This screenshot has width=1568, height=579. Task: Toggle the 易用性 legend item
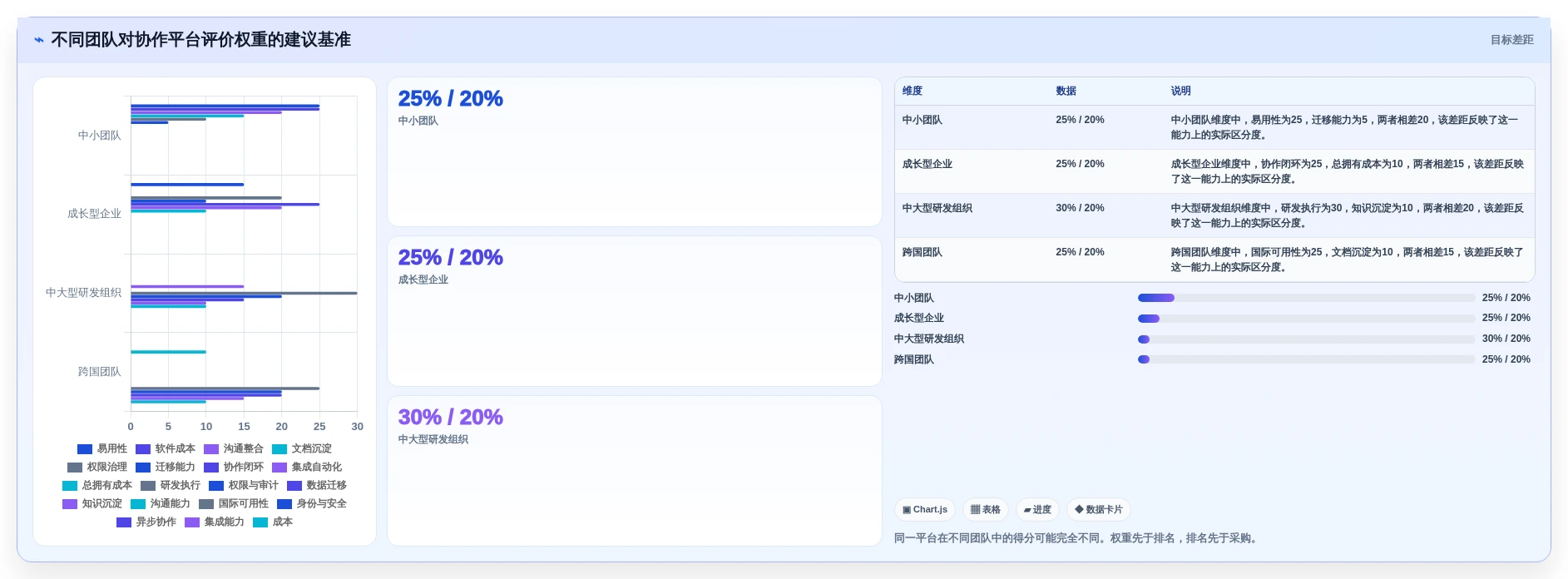[102, 448]
